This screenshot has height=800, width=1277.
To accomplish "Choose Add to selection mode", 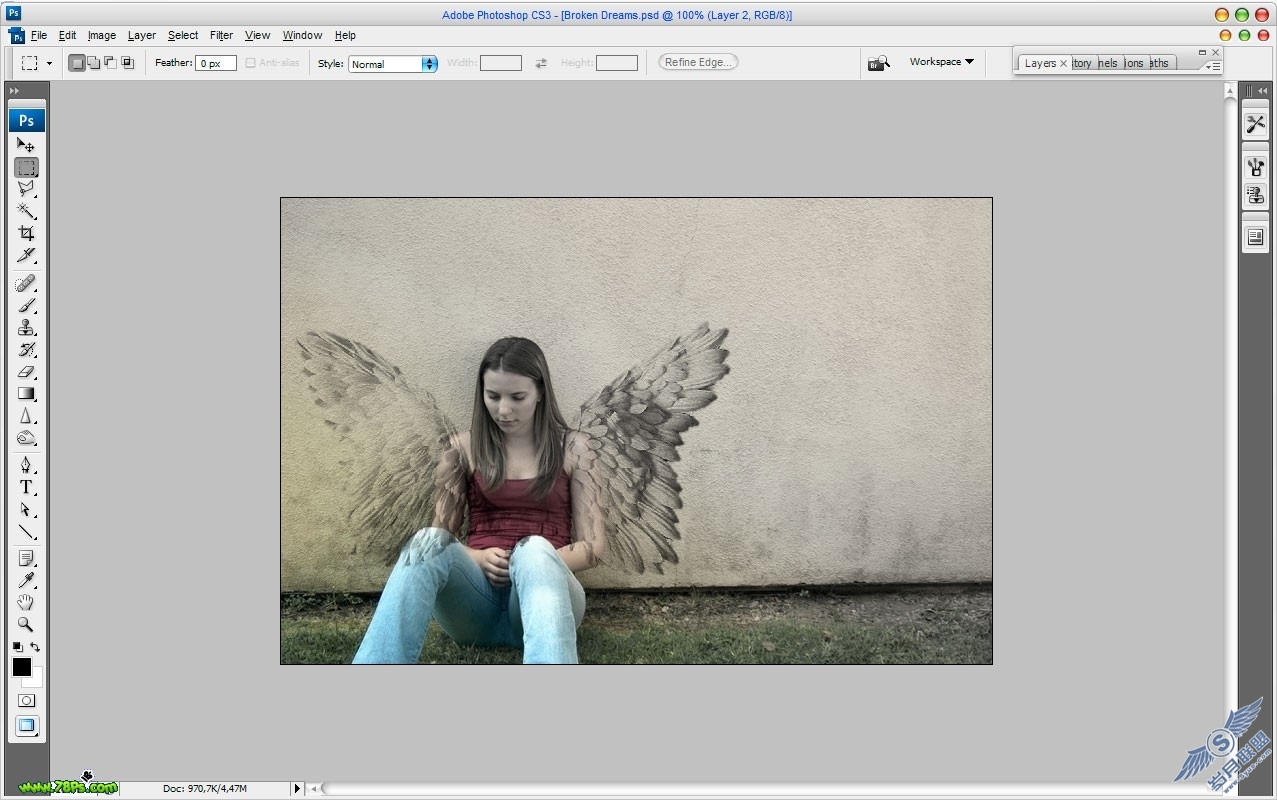I will 94,63.
